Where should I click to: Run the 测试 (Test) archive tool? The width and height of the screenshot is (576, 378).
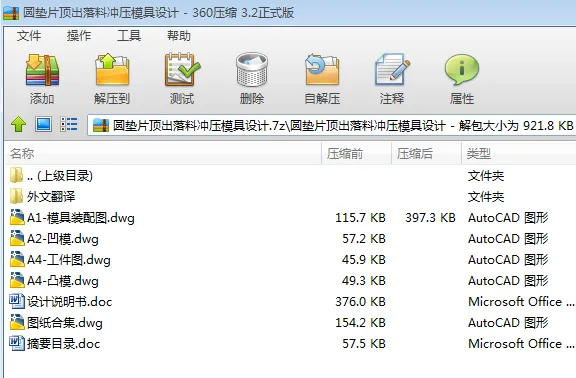click(182, 70)
